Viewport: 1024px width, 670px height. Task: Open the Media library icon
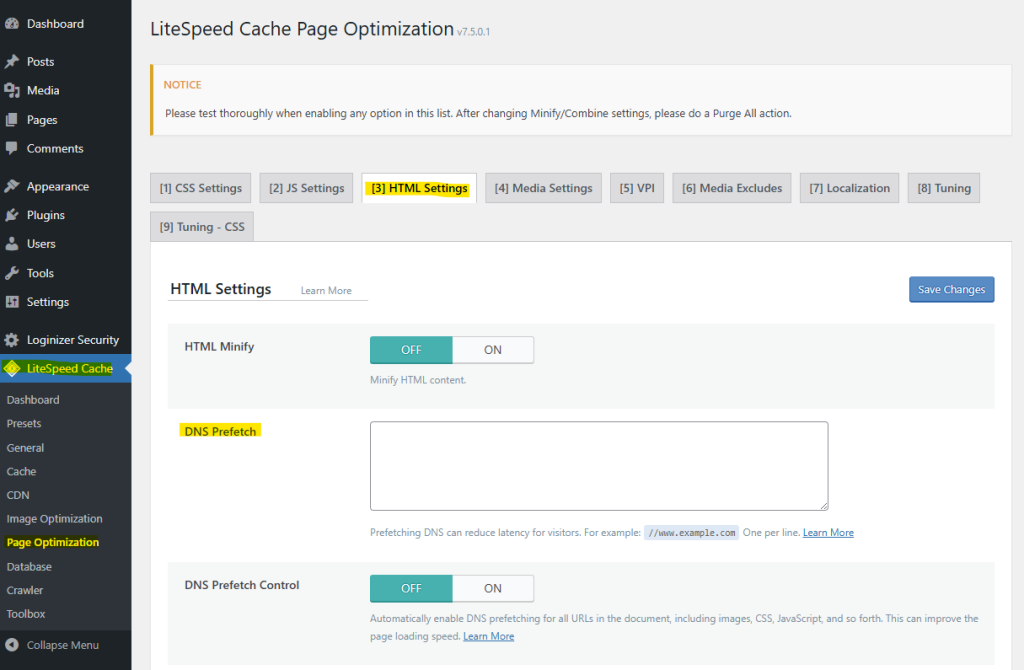pos(12,90)
